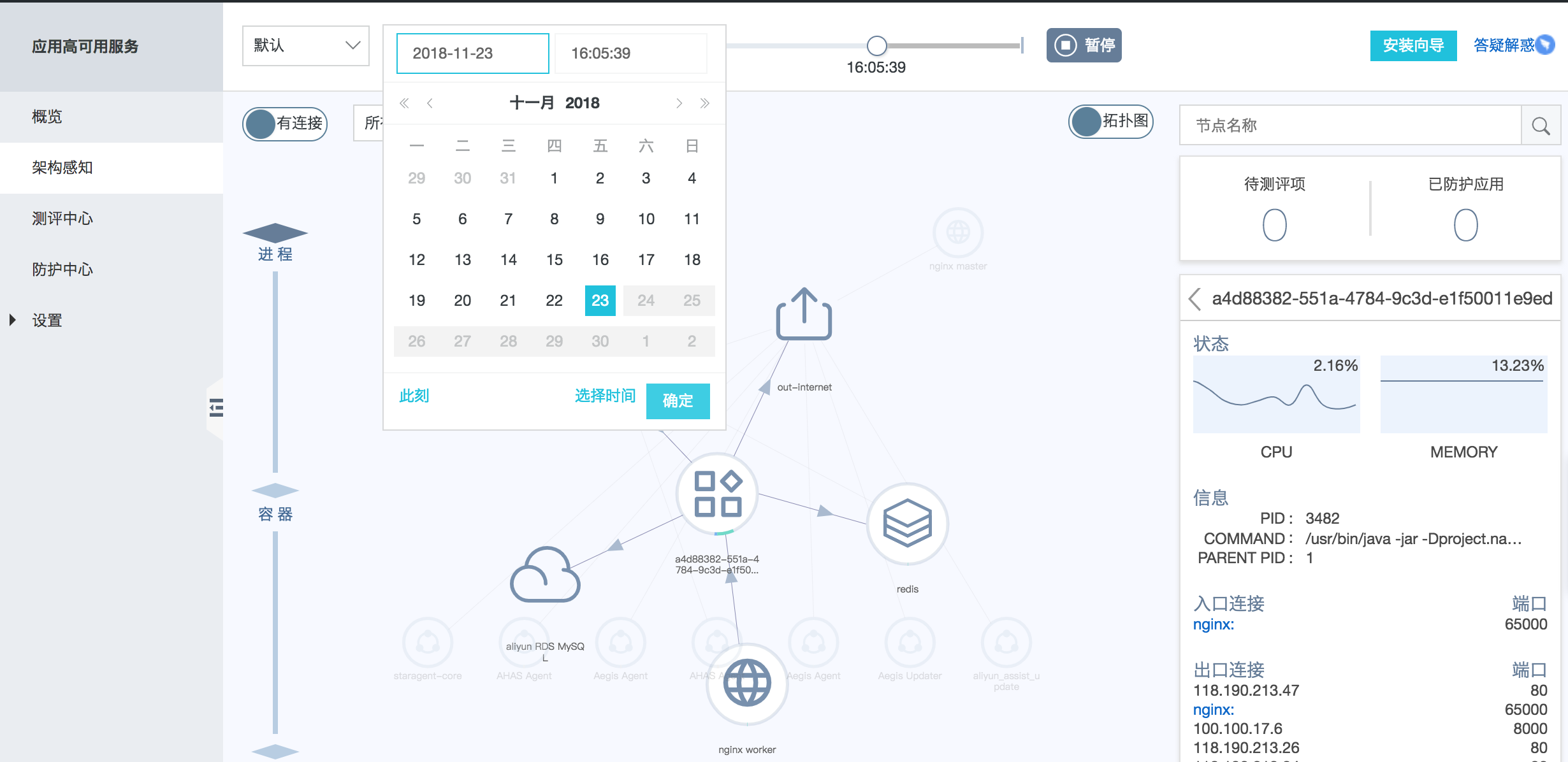Click the 确定 button in the date picker

point(678,401)
